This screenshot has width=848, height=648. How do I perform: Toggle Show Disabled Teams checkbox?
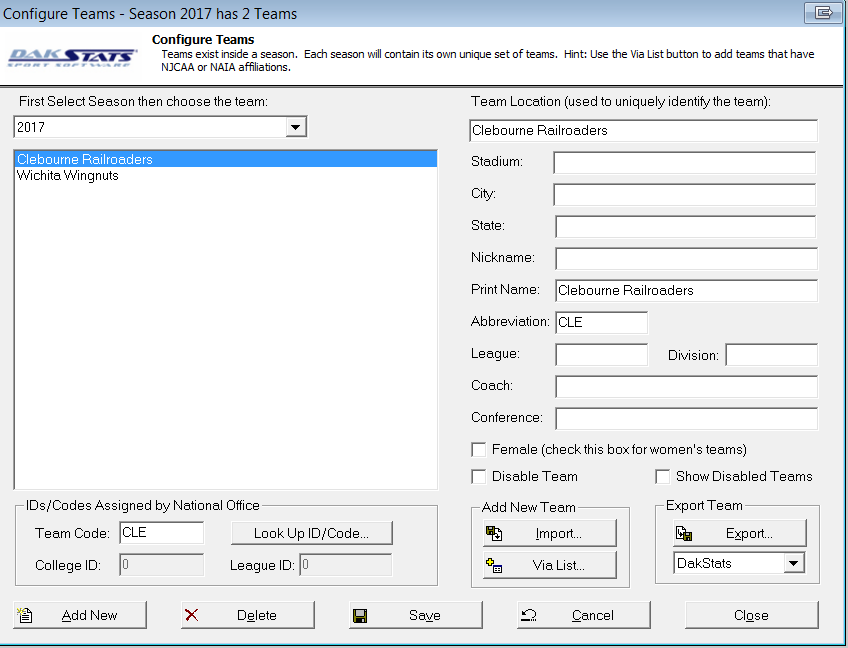tap(663, 477)
